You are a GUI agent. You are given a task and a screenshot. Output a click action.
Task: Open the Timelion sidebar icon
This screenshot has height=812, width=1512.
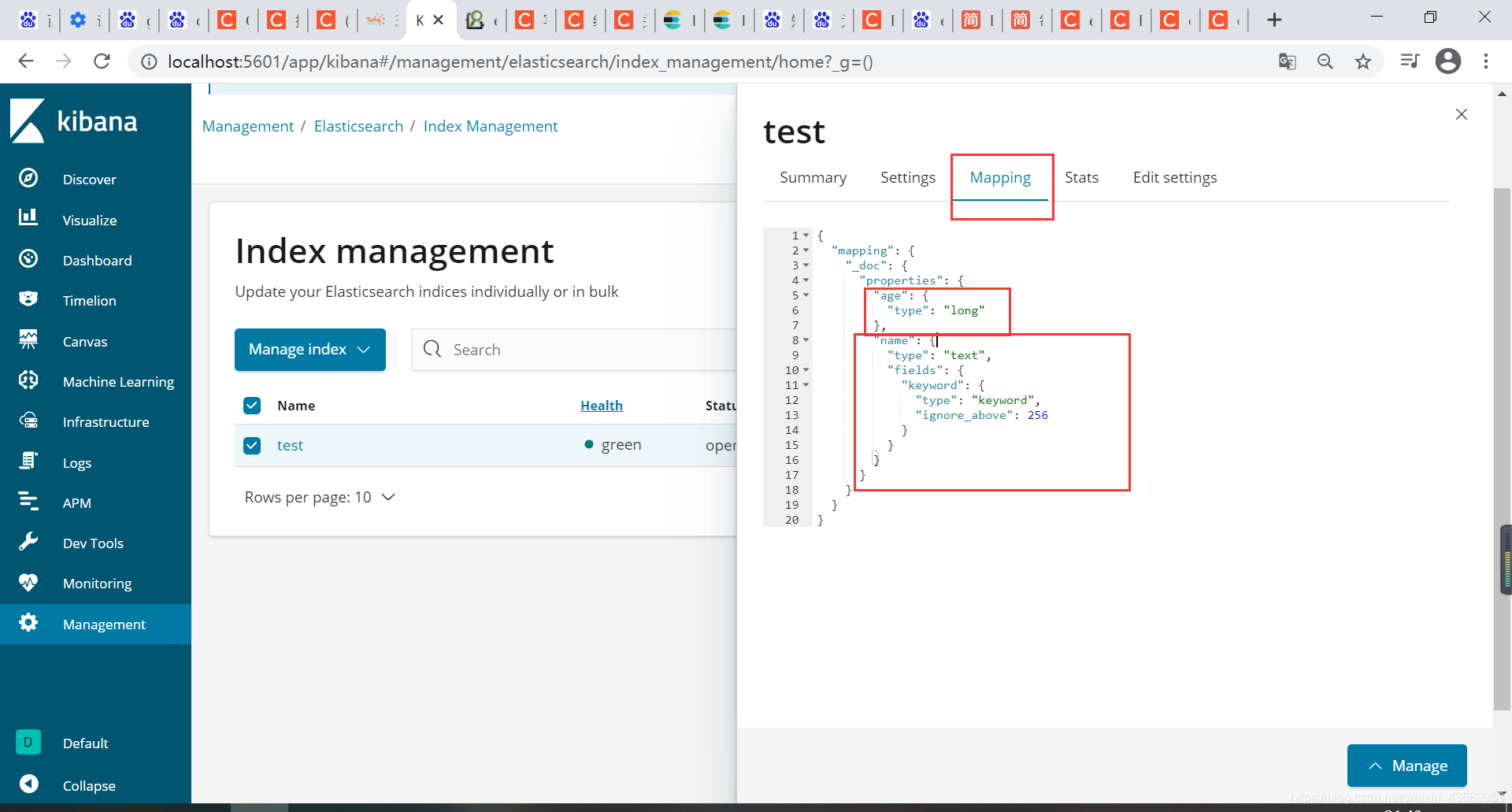click(28, 298)
